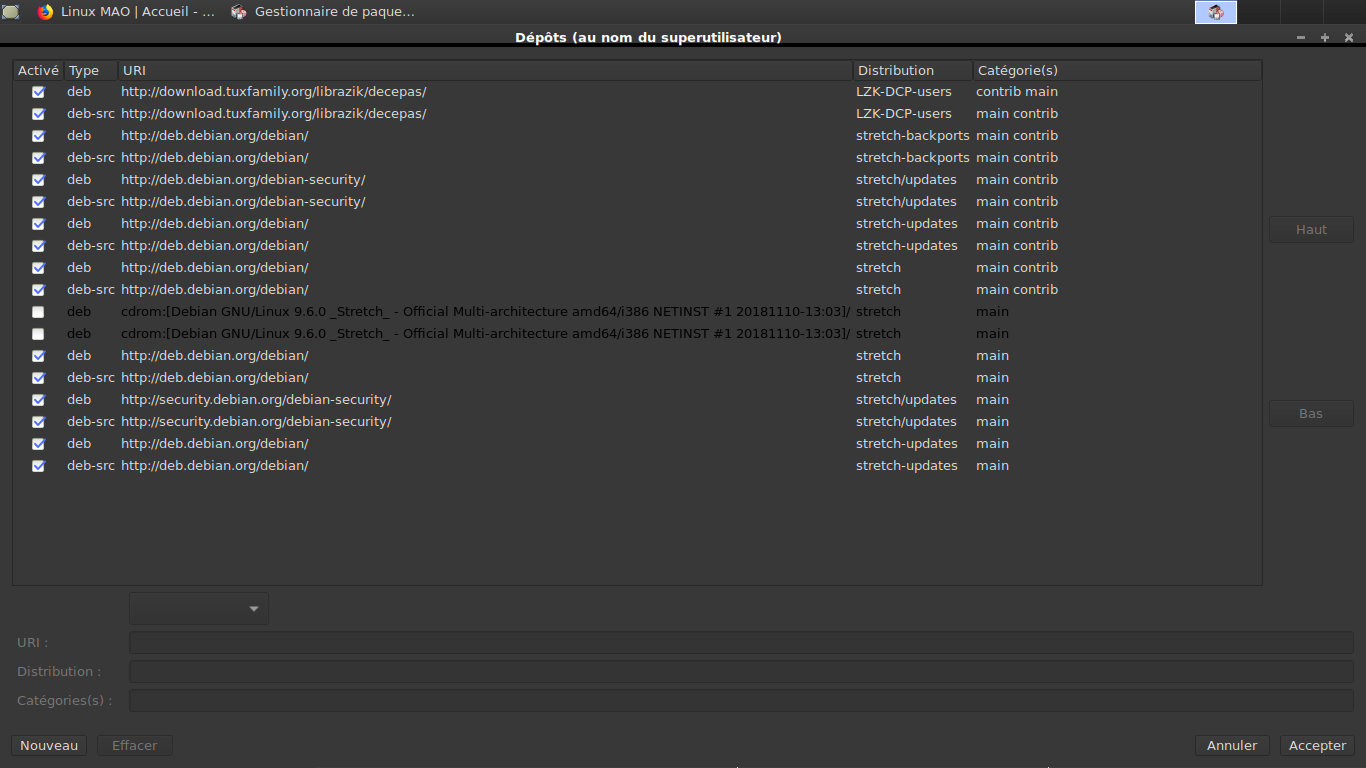Minimize the Dépôts window
Screen dimensions: 1366x768
(x=1301, y=37)
